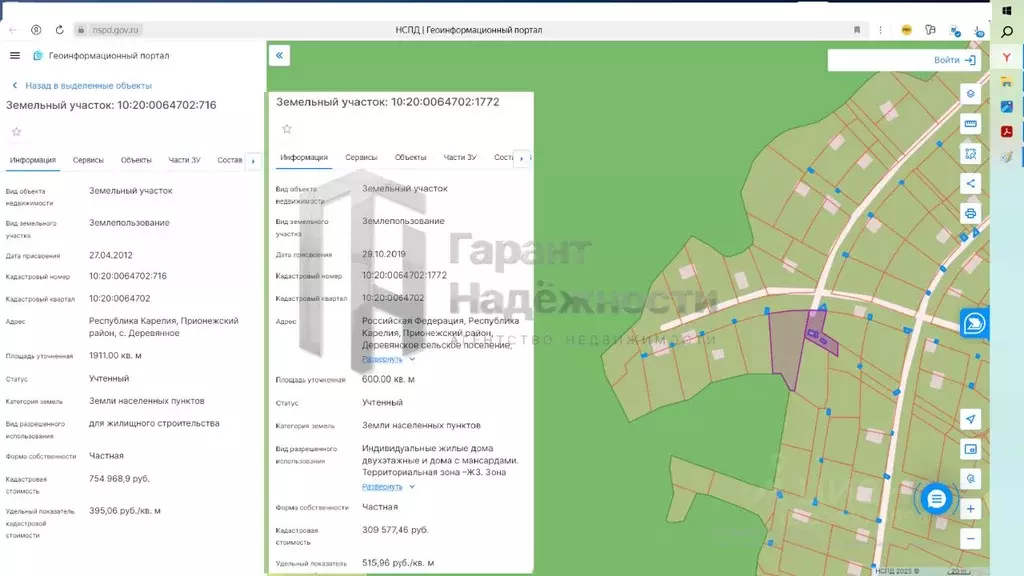Add parcel 10:20:0064702:716 to favorites
The image size is (1024, 576).
coord(16,132)
